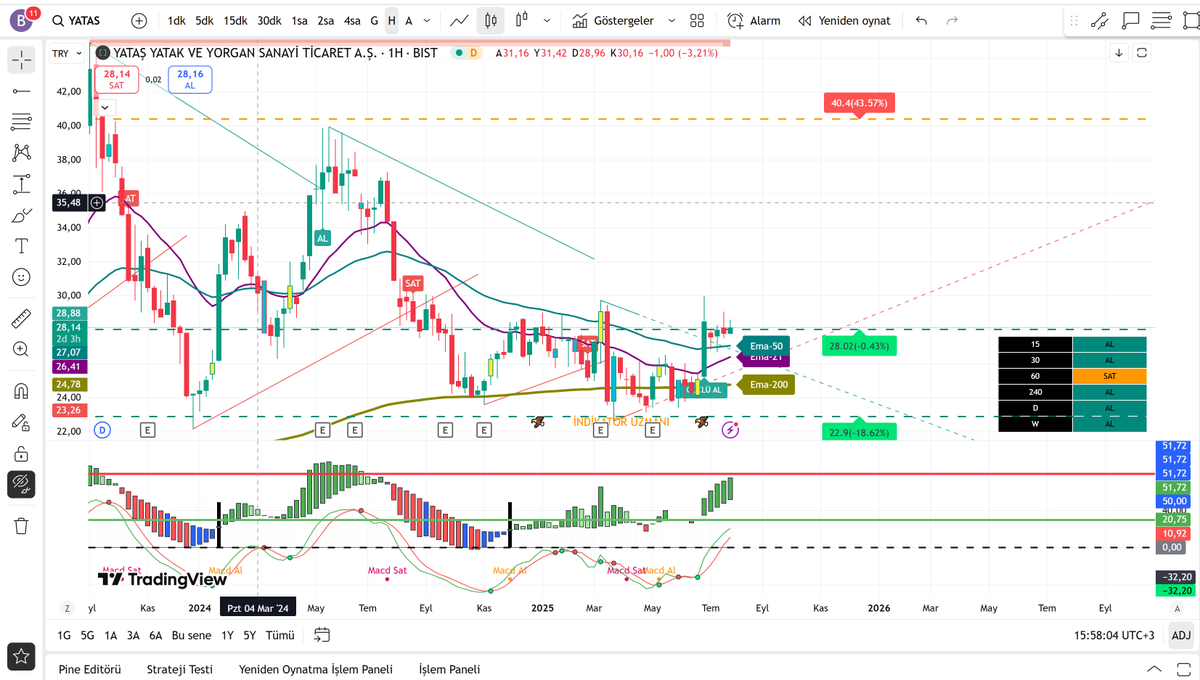
Task: Switch to the G daily timeframe
Action: pyautogui.click(x=374, y=20)
